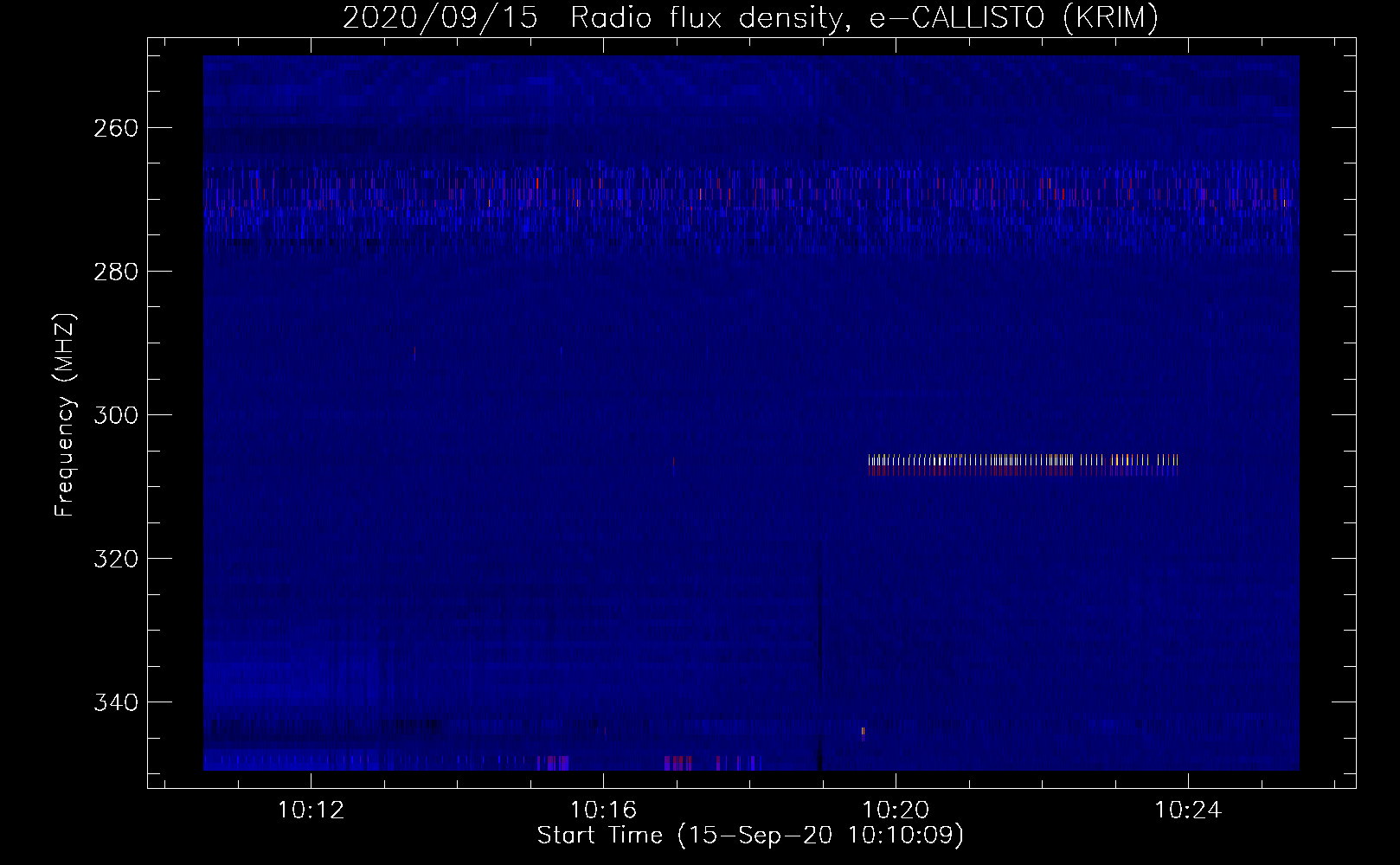This screenshot has height=865, width=1400.
Task: Click the date '2020/09/15' in the title
Action: pyautogui.click(x=440, y=17)
